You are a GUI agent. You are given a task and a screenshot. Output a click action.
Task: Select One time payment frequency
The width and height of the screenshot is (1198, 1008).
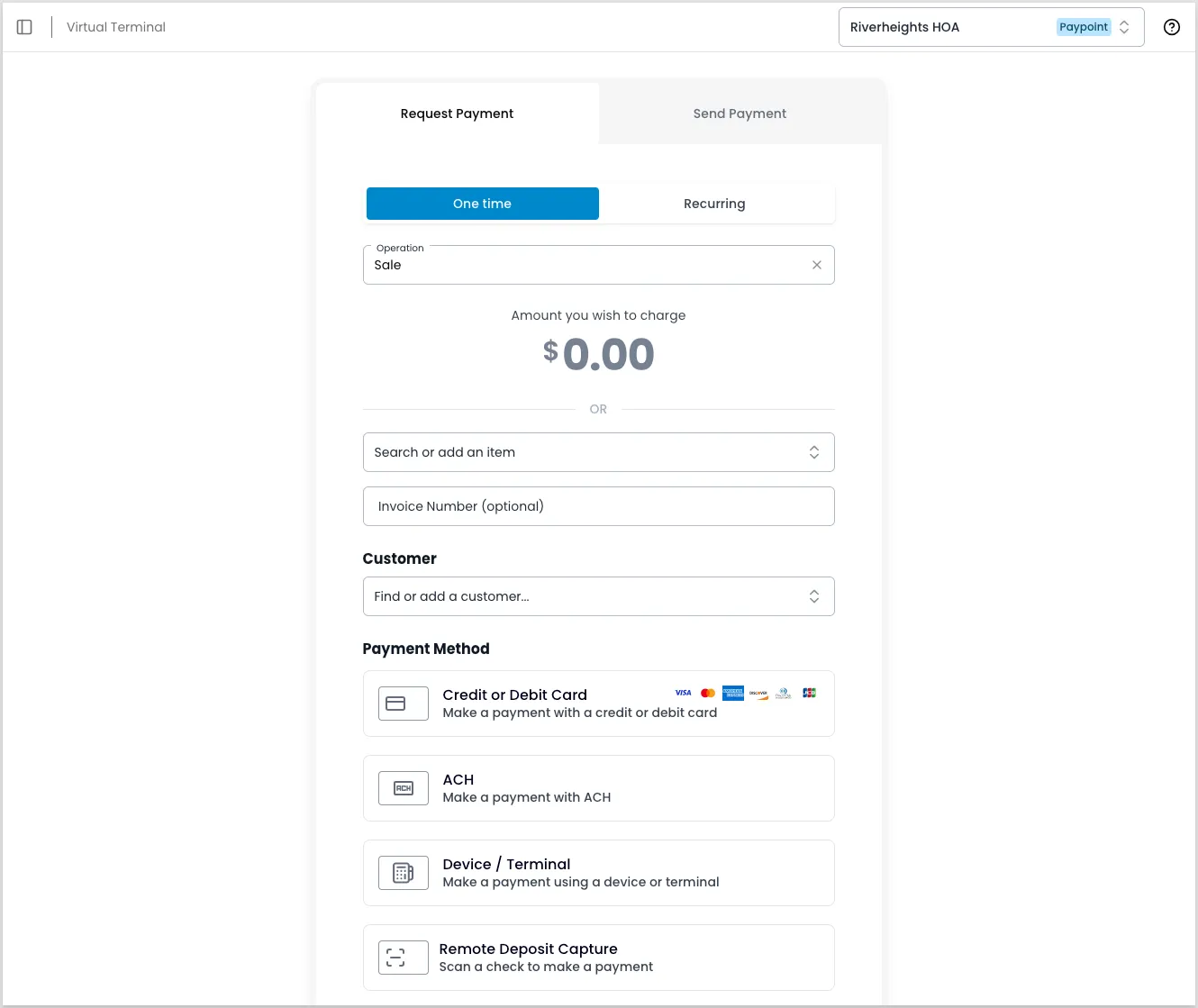click(x=483, y=204)
